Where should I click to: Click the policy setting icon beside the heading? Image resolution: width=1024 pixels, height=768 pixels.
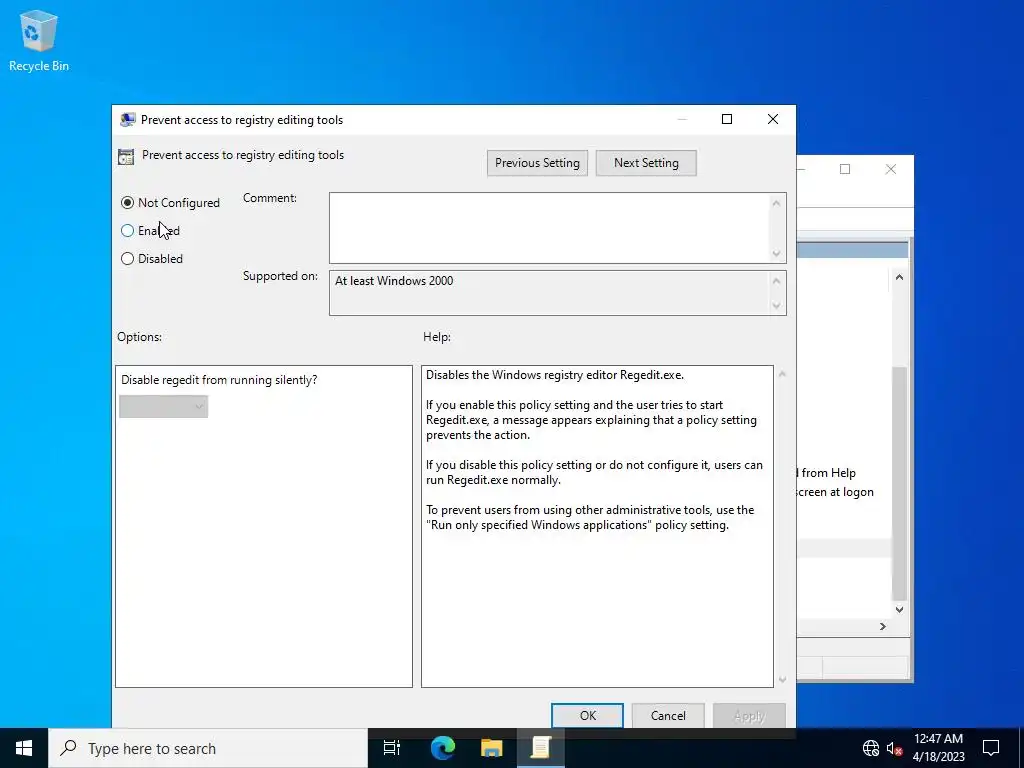coord(126,156)
